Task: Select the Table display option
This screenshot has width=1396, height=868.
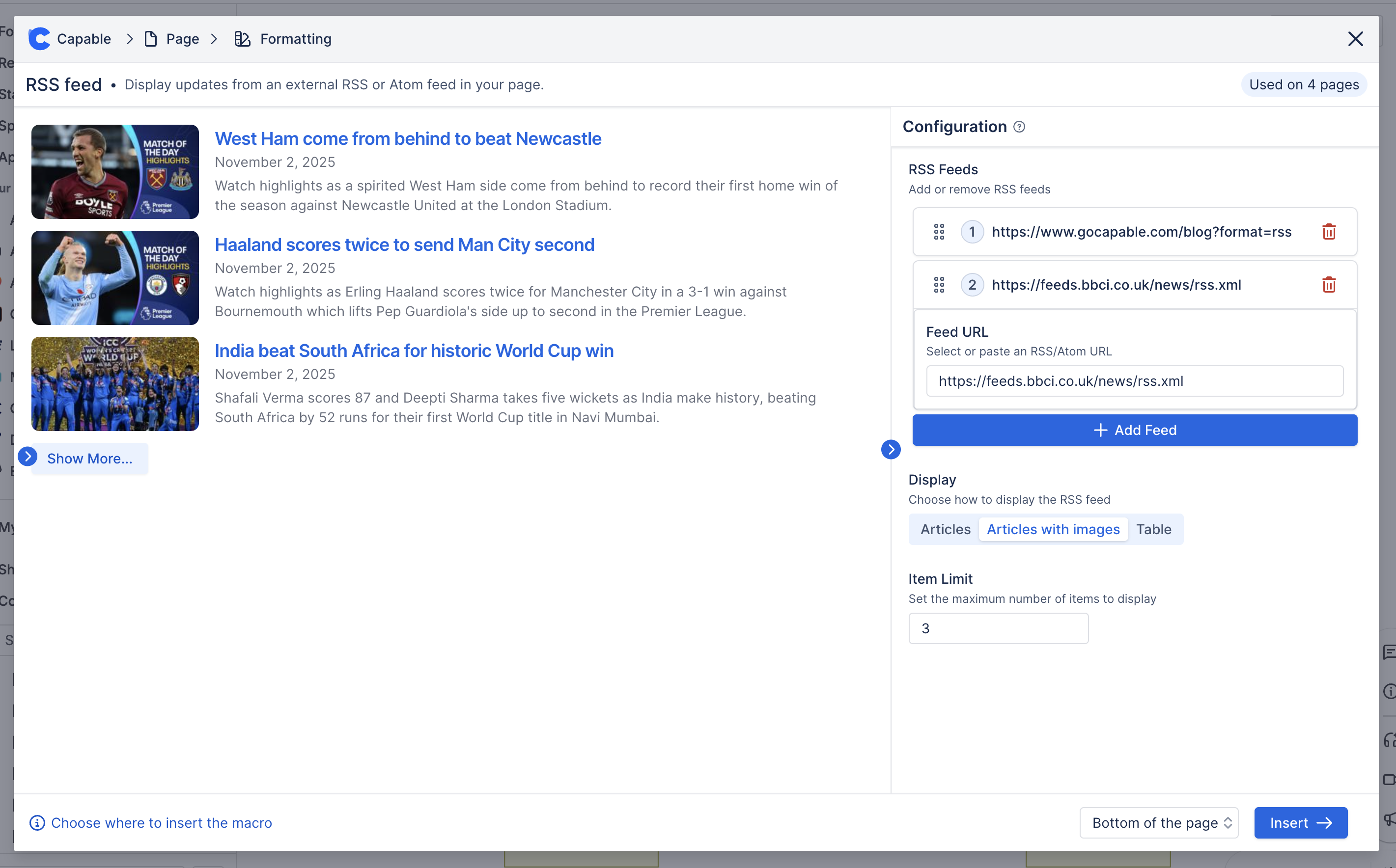Action: [1154, 529]
